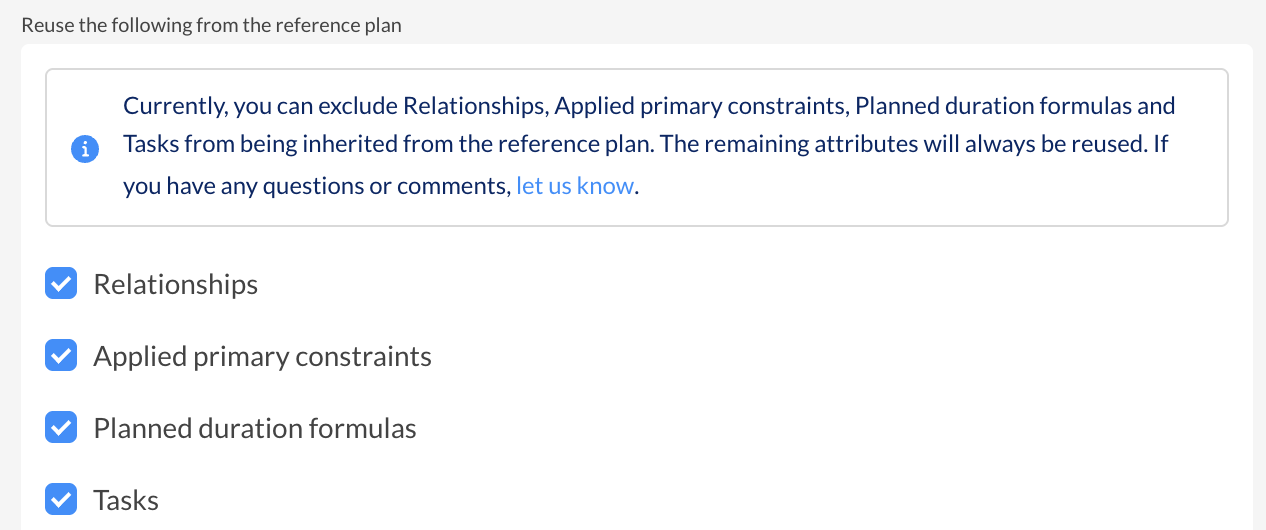Untick the Tasks checkbox
Viewport: 1266px width, 530px height.
[61, 499]
